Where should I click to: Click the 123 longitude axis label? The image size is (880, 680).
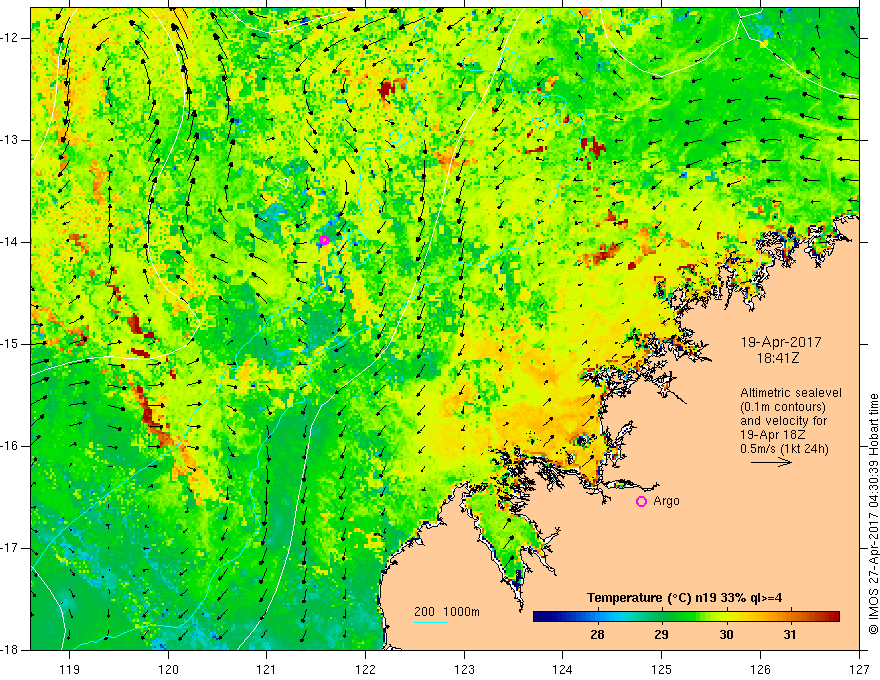pyautogui.click(x=464, y=669)
